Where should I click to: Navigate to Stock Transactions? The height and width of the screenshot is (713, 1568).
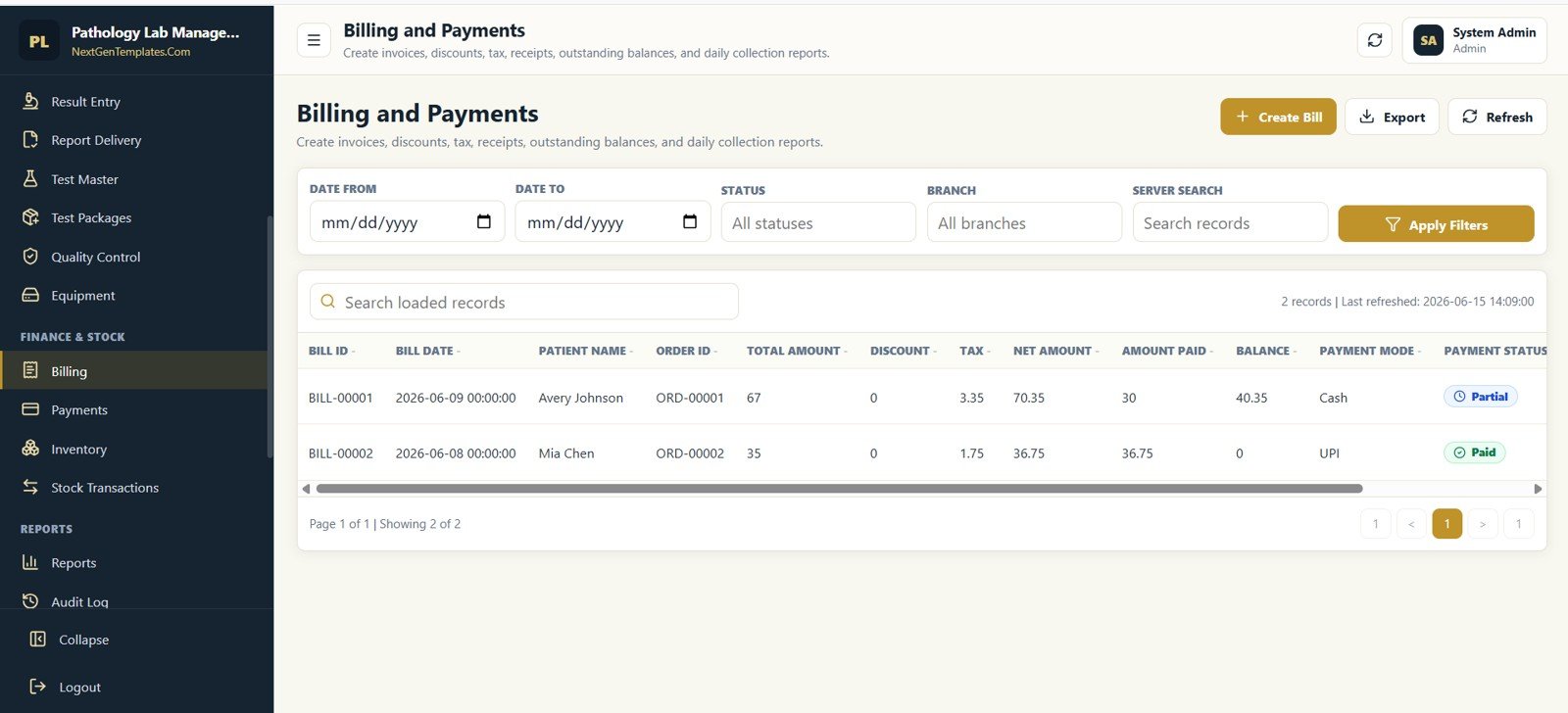(133, 487)
